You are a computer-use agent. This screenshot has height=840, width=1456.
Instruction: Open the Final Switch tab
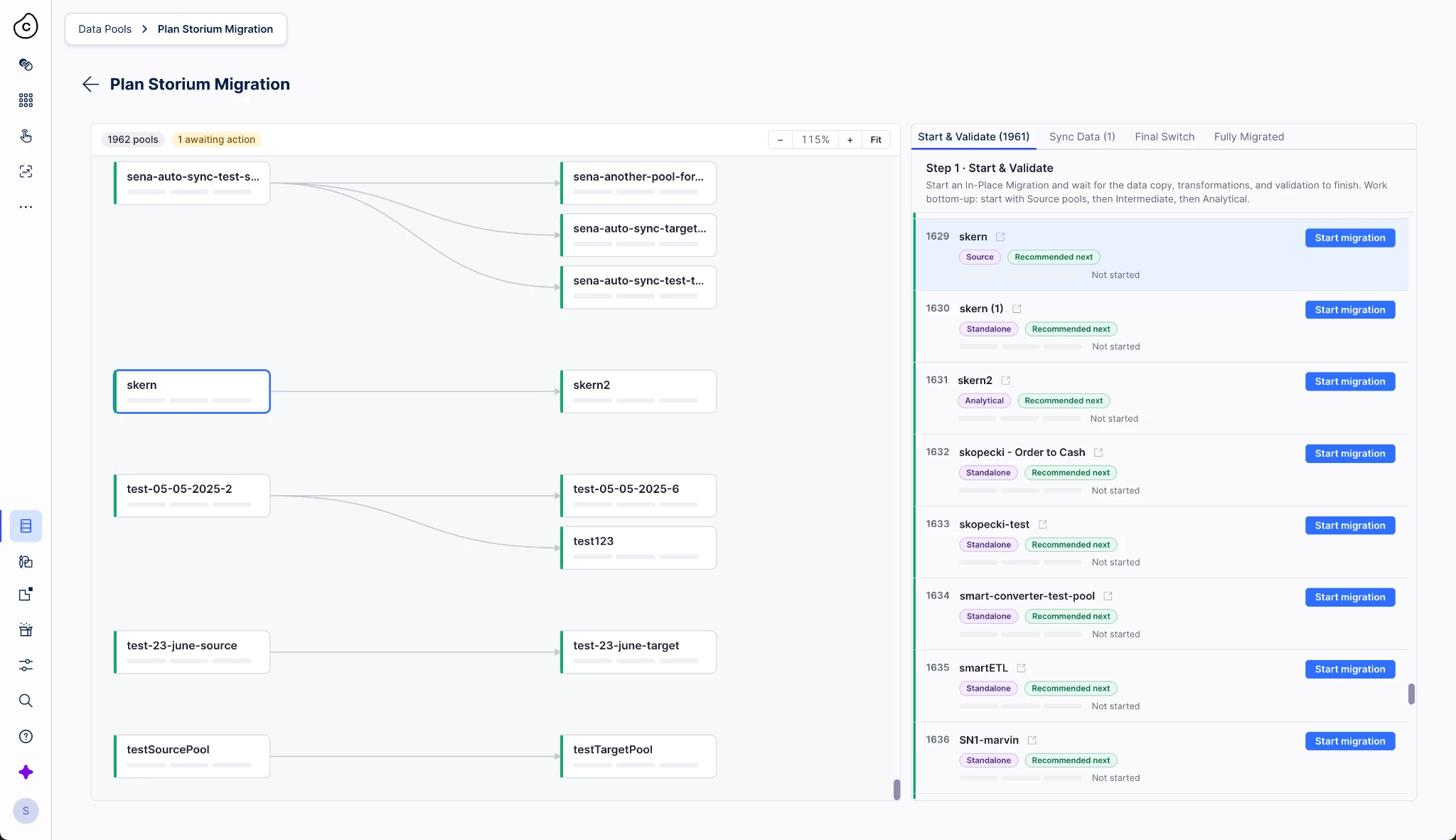pos(1165,137)
